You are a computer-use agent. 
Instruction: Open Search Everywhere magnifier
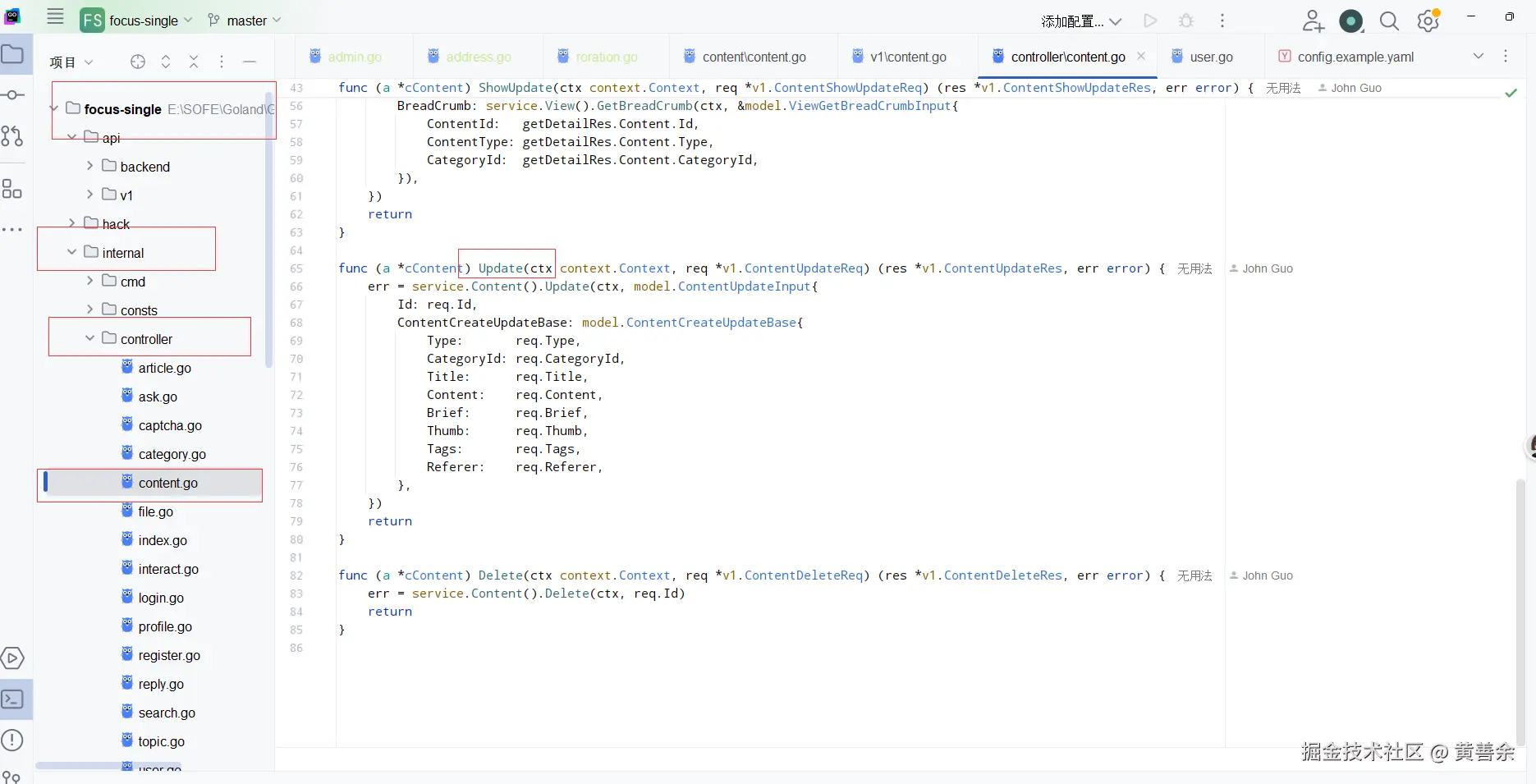(1389, 21)
